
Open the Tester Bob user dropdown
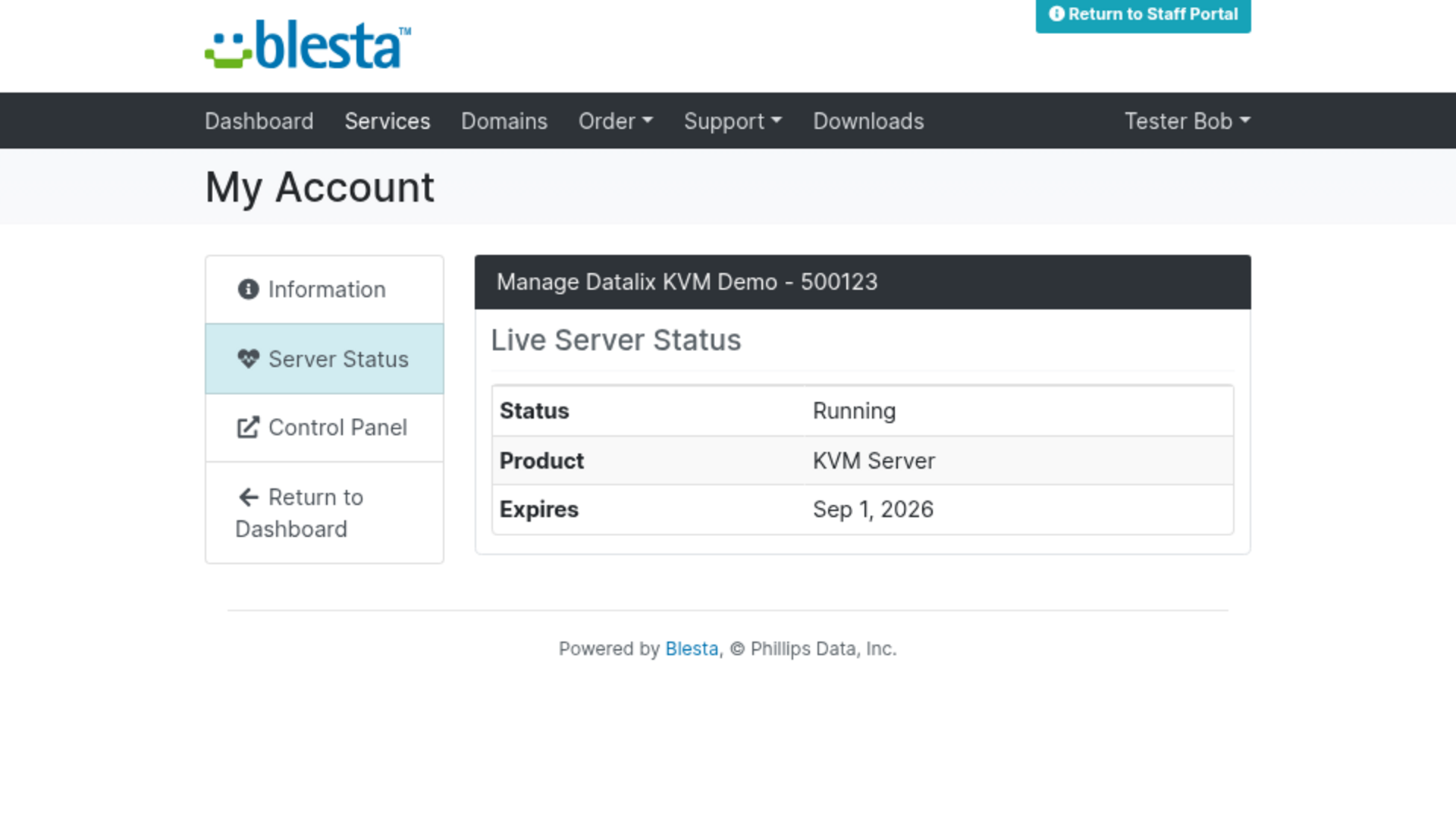click(1188, 121)
